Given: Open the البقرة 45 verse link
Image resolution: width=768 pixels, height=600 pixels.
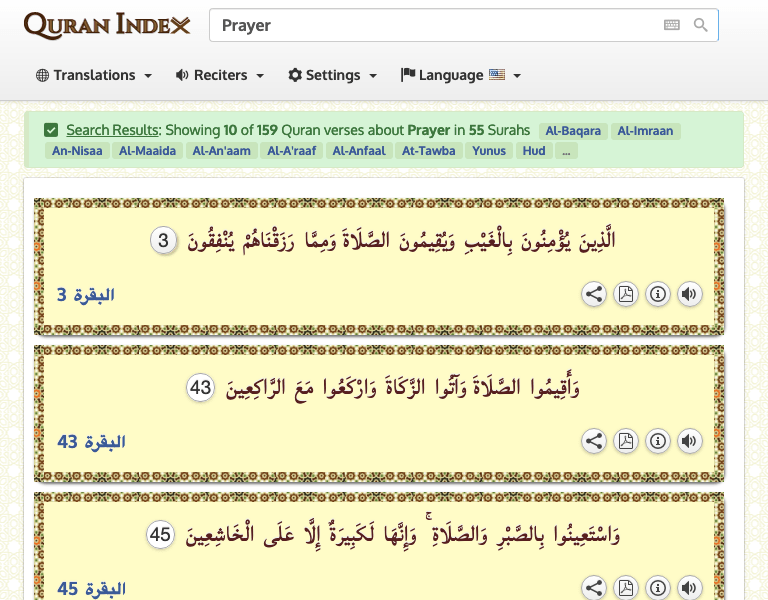Looking at the screenshot, I should (92, 589).
